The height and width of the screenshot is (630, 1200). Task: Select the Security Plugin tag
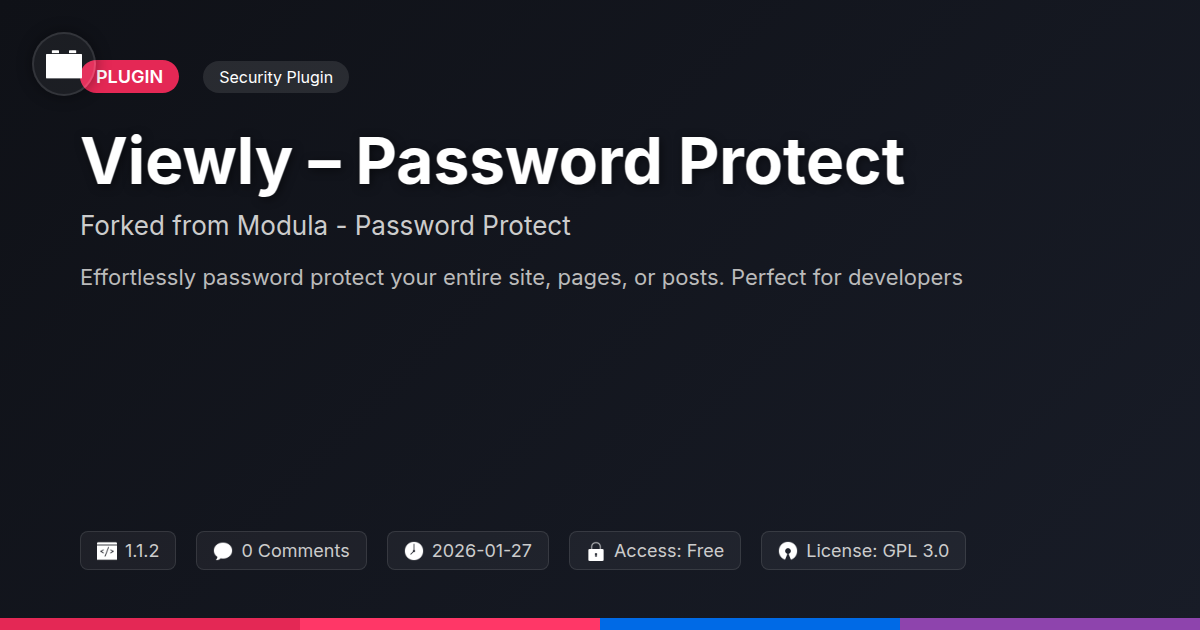pos(276,77)
